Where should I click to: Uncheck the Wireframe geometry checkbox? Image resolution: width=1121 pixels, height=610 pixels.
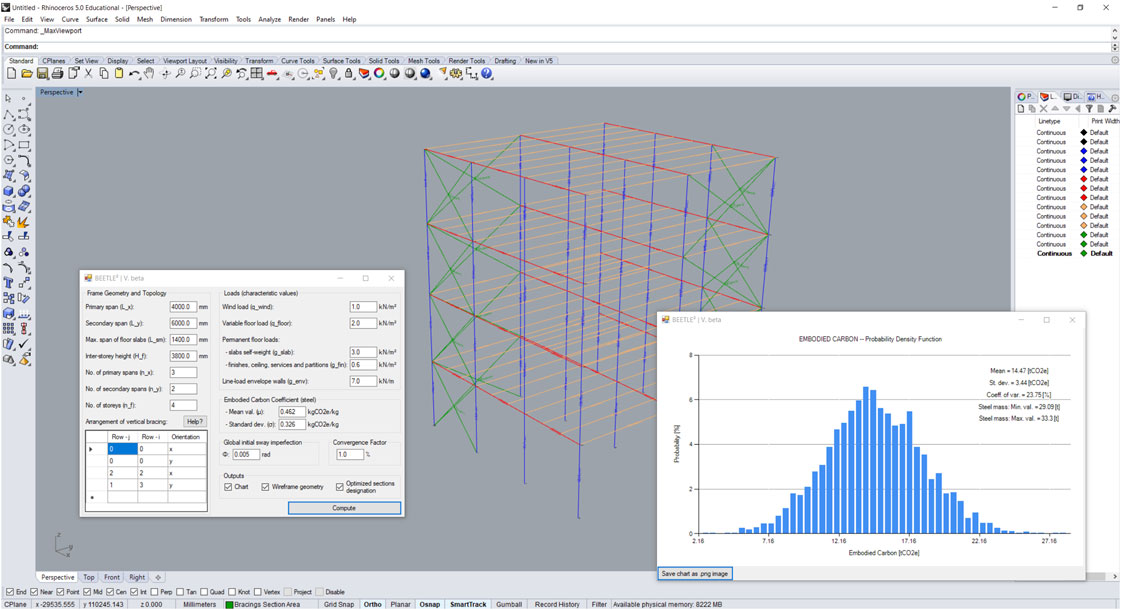265,487
